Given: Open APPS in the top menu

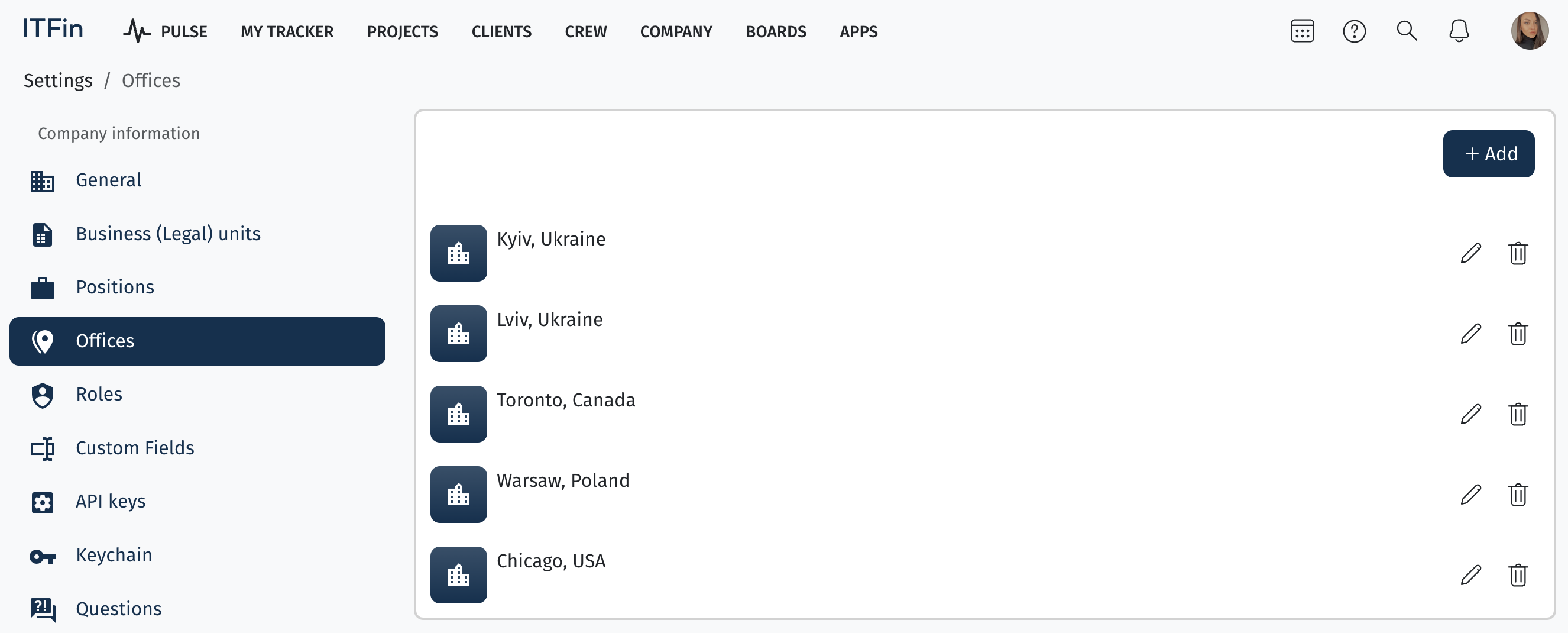Looking at the screenshot, I should 858,32.
